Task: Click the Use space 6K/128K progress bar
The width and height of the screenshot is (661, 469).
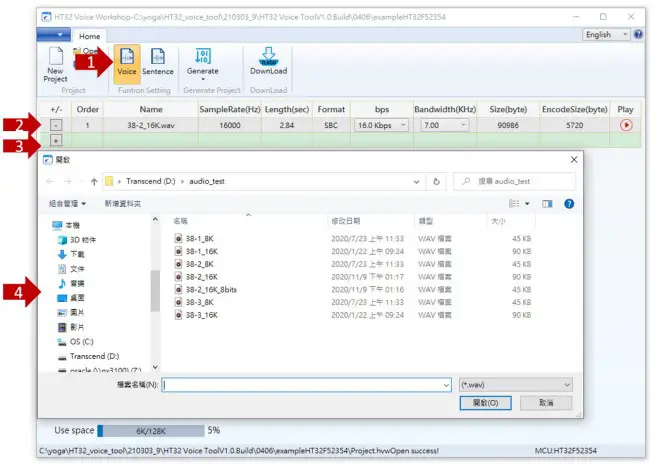Action: coord(151,431)
